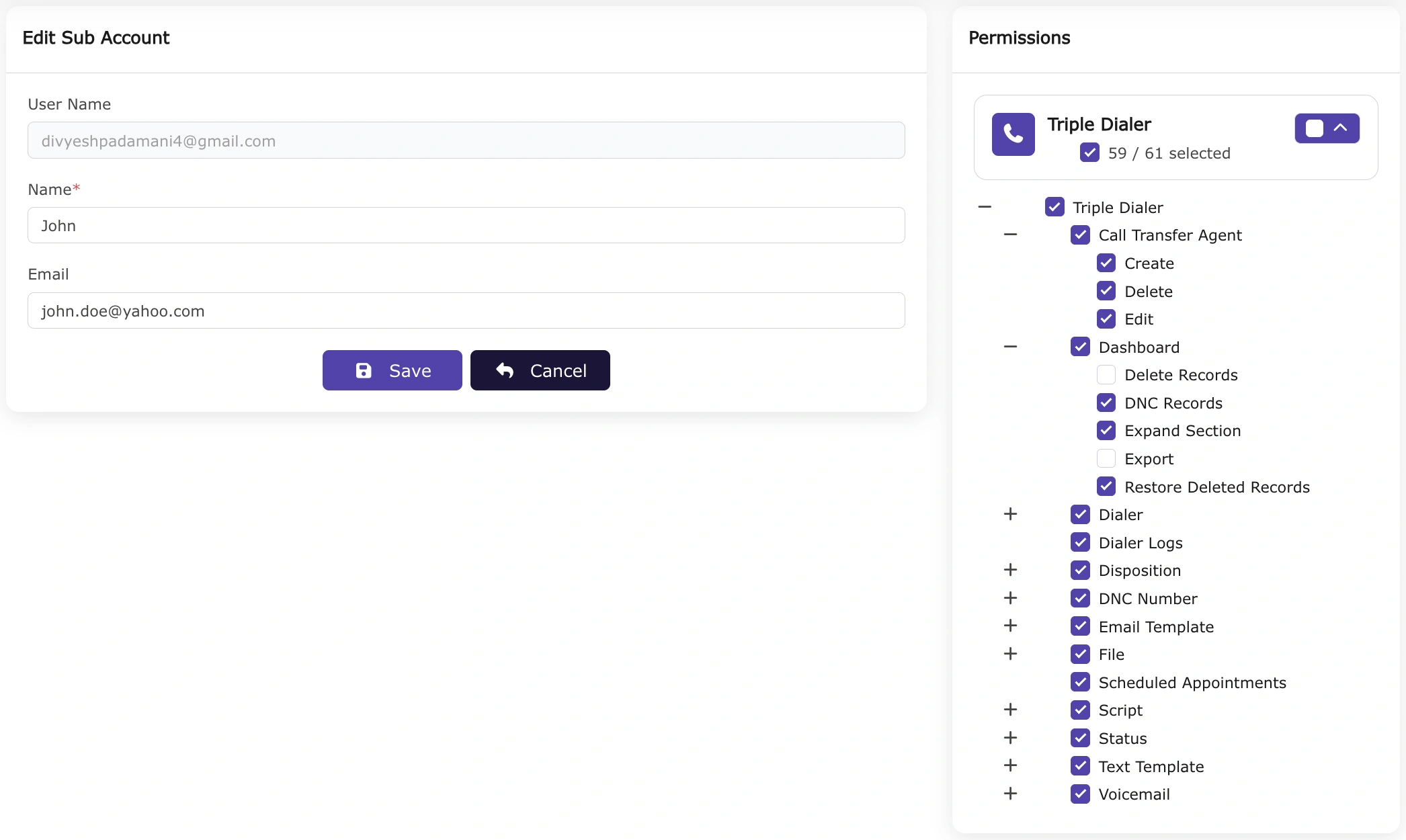The width and height of the screenshot is (1406, 840).
Task: Expand the Dialer permissions tree
Action: tap(1010, 514)
